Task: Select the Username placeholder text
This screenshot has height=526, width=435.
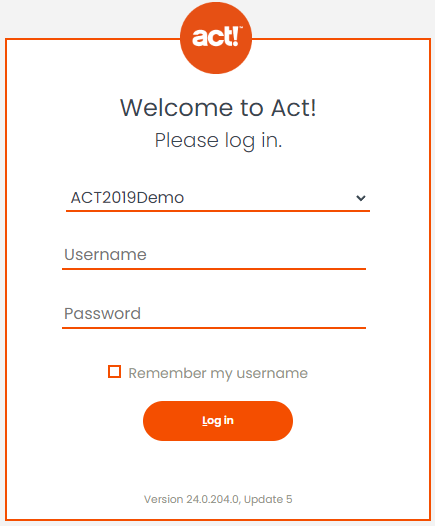Action: click(105, 255)
